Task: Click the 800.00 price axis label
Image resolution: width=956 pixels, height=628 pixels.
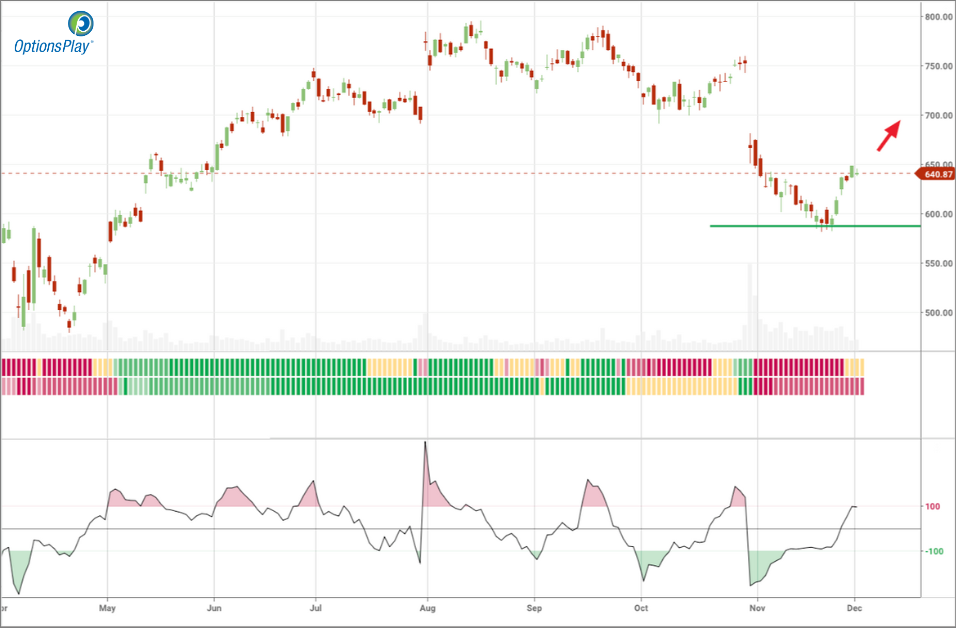Action: tap(938, 17)
